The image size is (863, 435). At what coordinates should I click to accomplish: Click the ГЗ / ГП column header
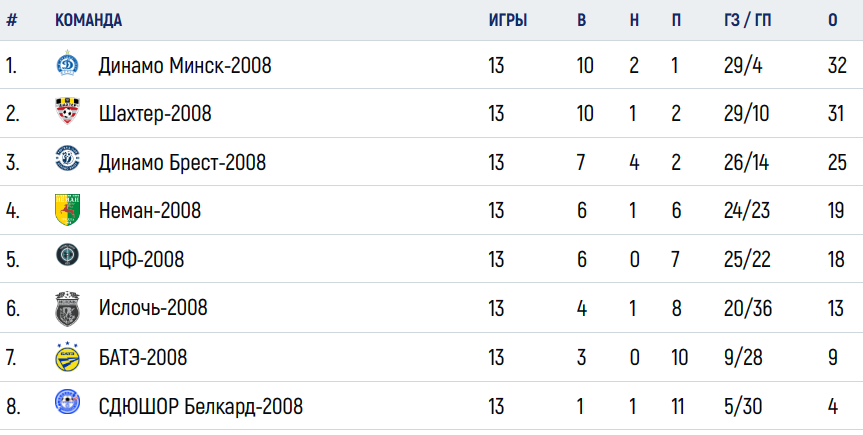747,20
